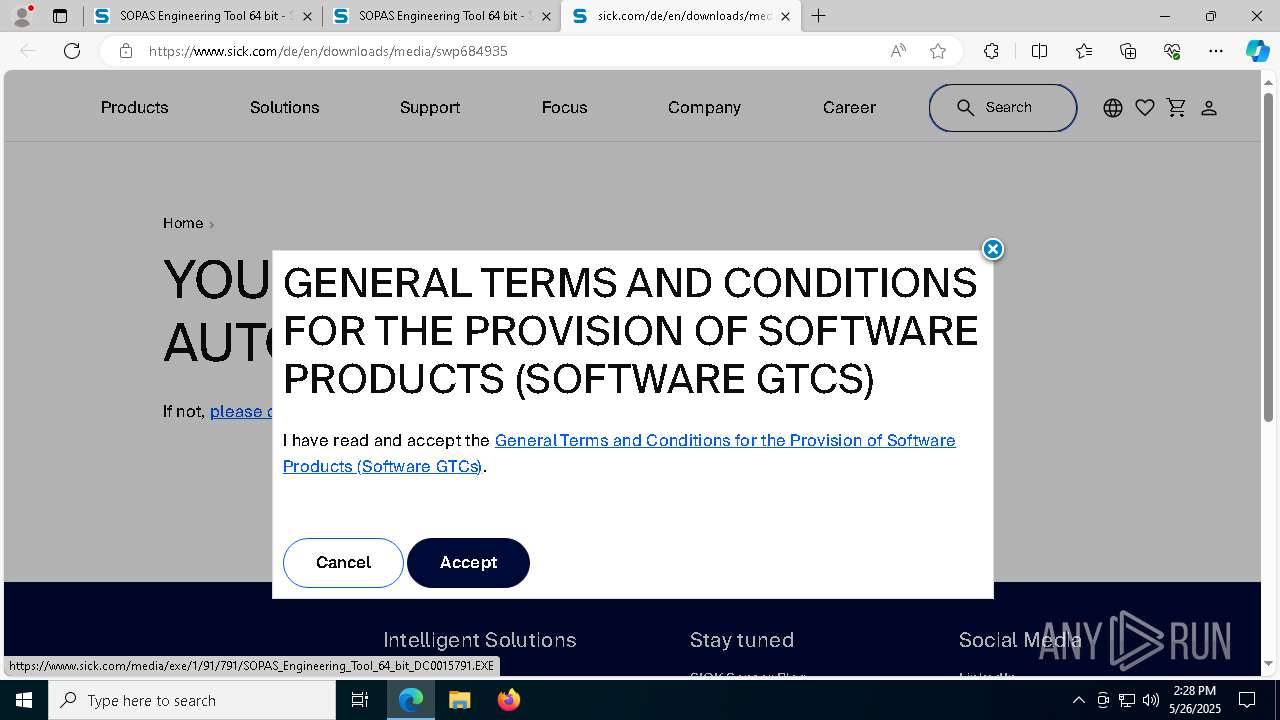Image resolution: width=1280 pixels, height=720 pixels.
Task: Open the Products menu
Action: click(x=134, y=107)
